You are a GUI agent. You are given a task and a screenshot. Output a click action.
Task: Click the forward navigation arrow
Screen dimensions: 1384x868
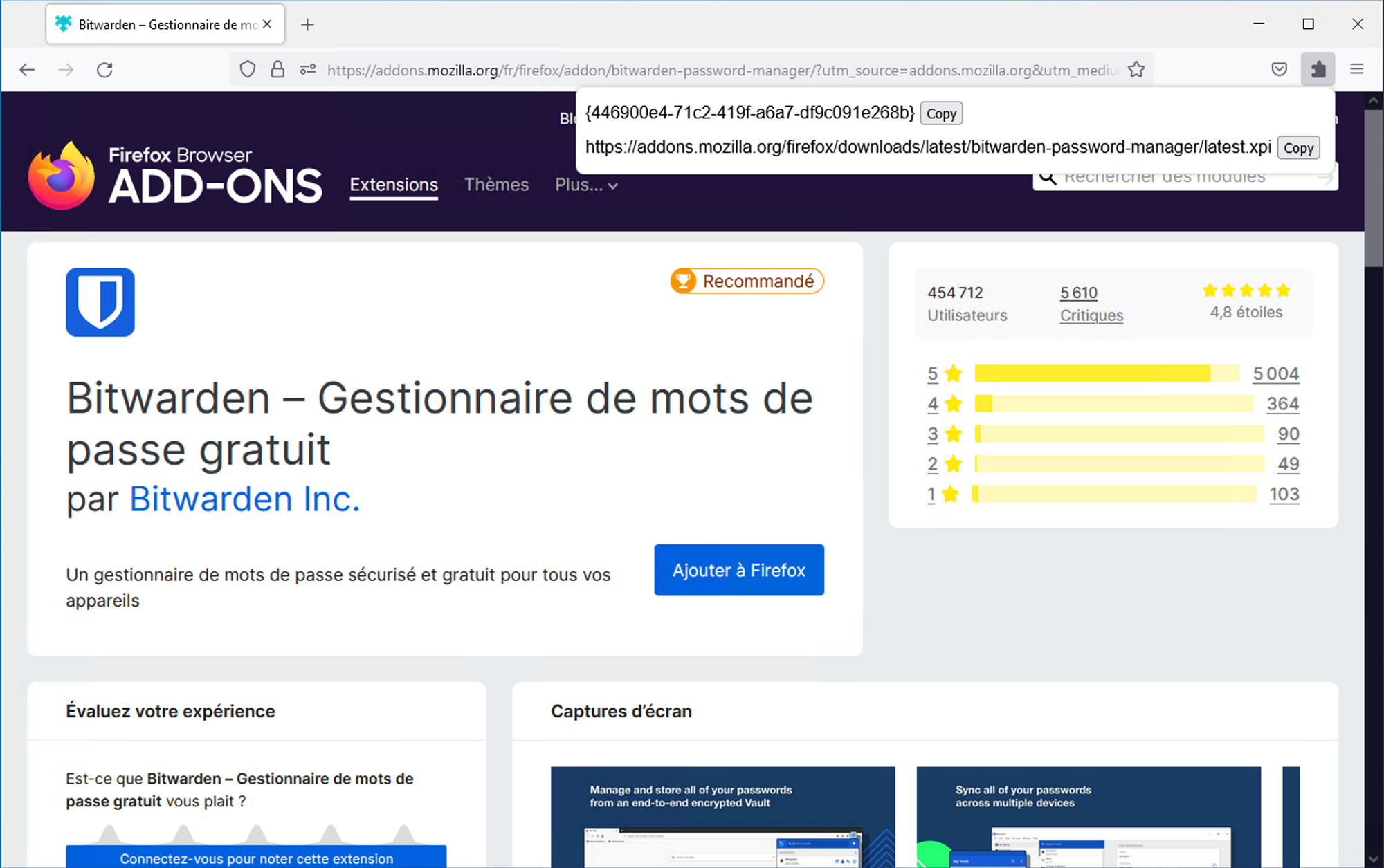point(66,70)
